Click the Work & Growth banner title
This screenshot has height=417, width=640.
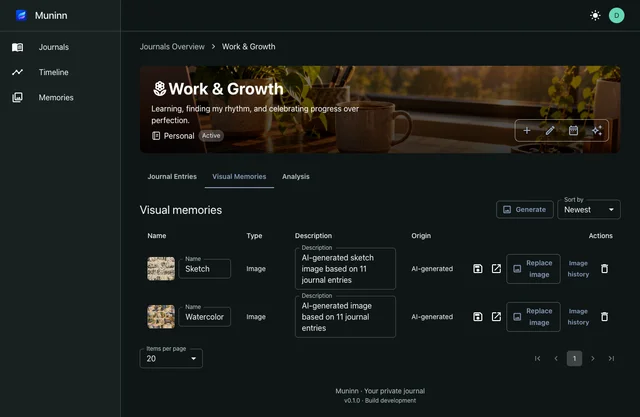(226, 89)
